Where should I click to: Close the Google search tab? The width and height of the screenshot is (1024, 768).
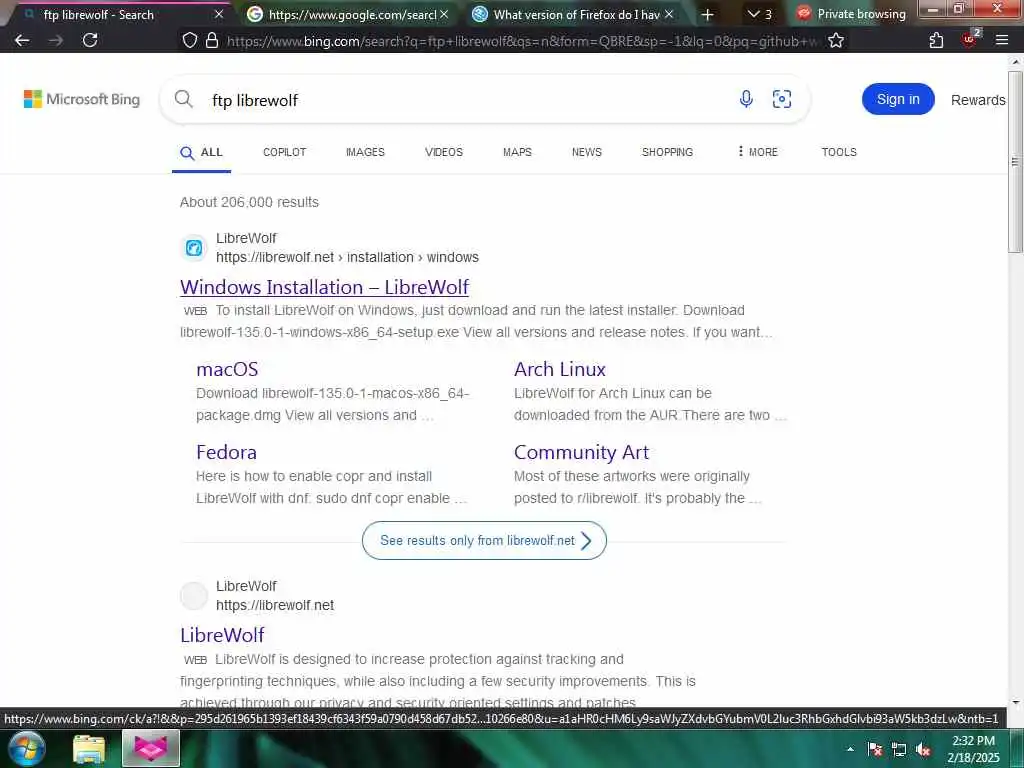tap(444, 14)
